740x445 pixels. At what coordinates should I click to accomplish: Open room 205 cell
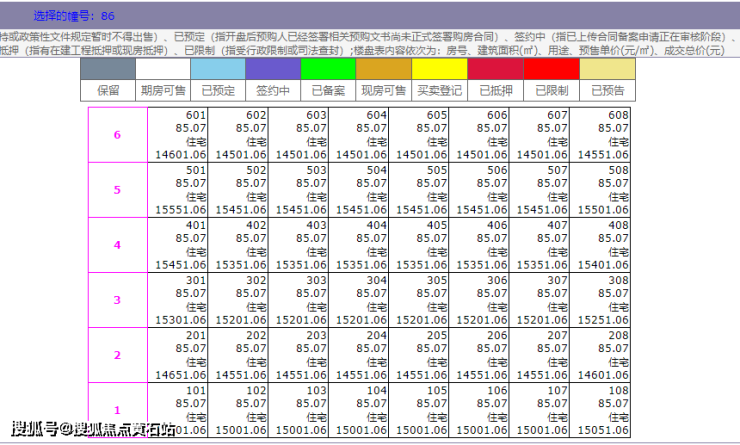coord(419,355)
